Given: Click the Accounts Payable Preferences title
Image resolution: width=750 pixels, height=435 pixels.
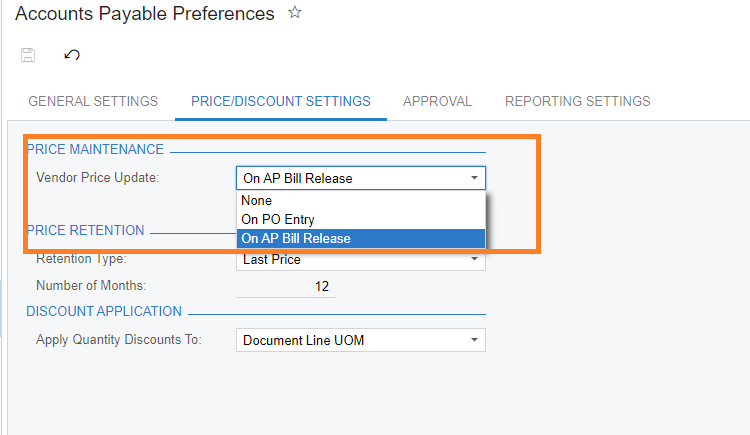Looking at the screenshot, I should point(144,14).
